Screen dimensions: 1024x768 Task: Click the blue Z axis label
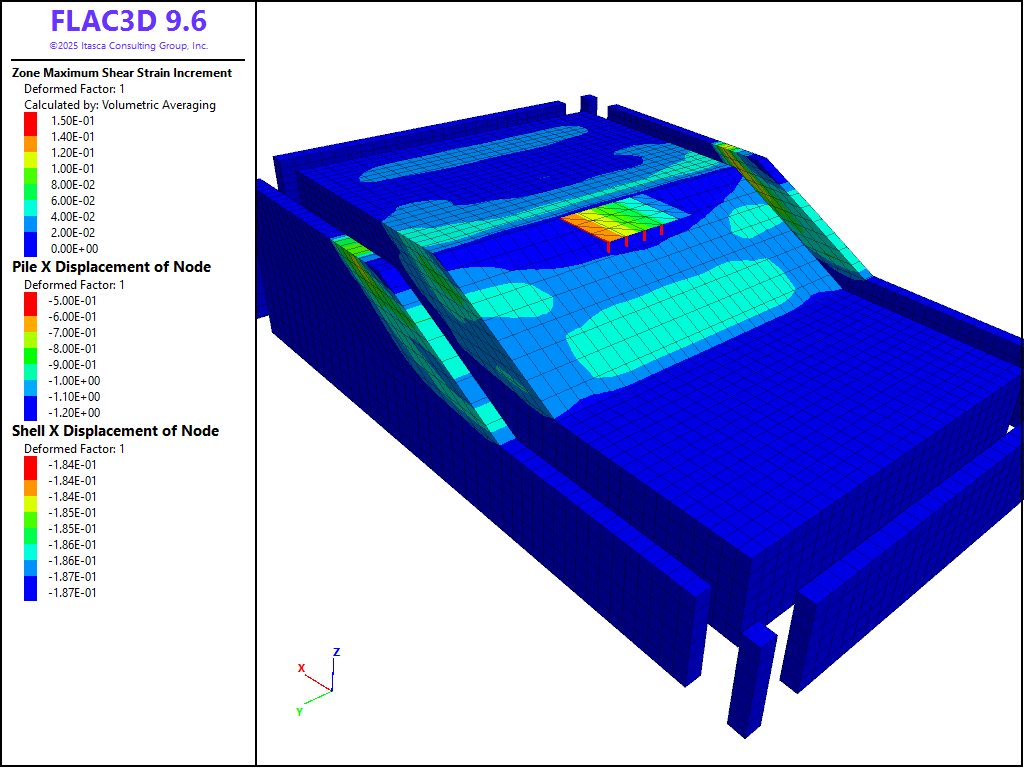click(336, 652)
